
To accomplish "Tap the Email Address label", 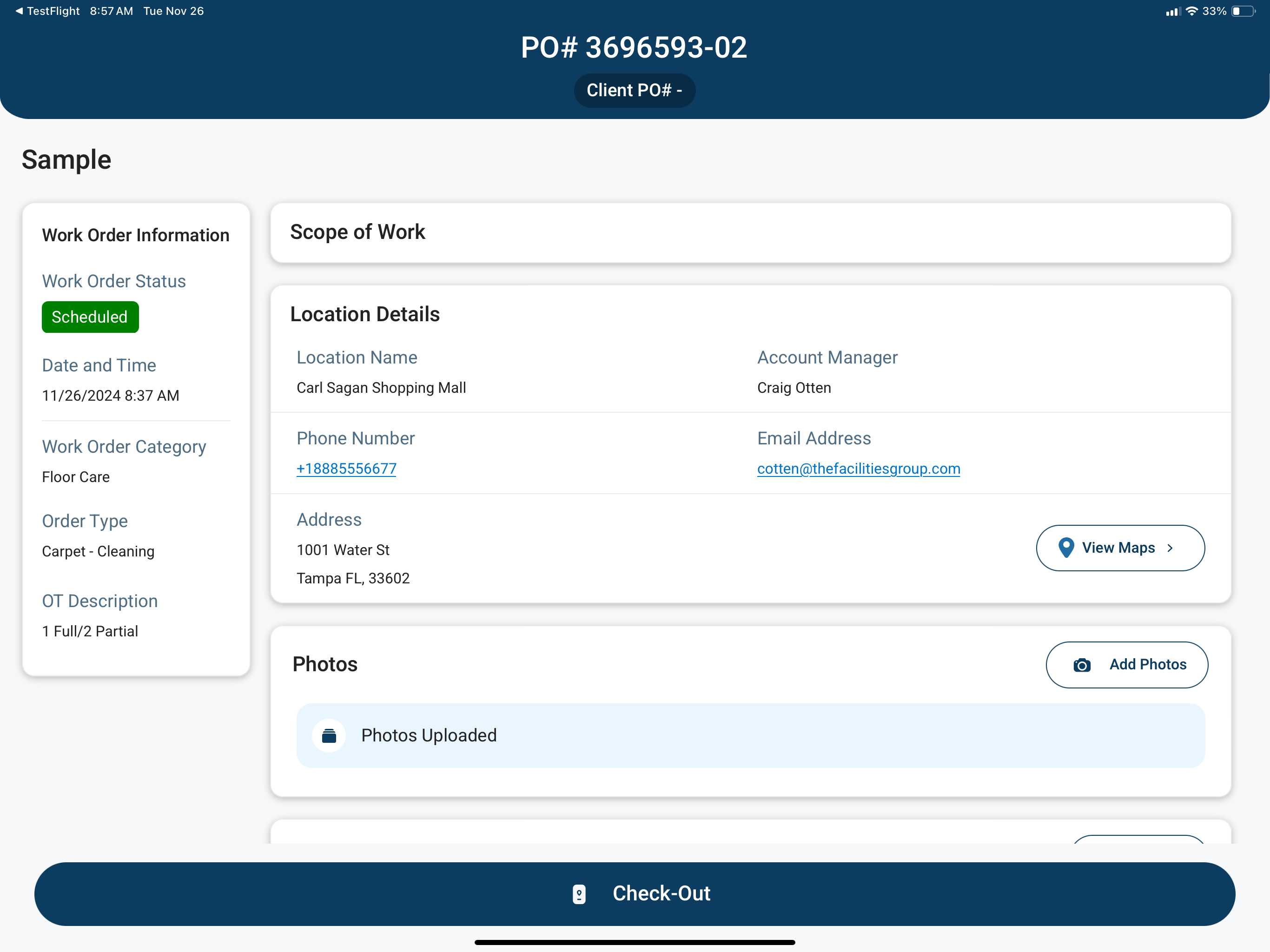I will point(814,438).
